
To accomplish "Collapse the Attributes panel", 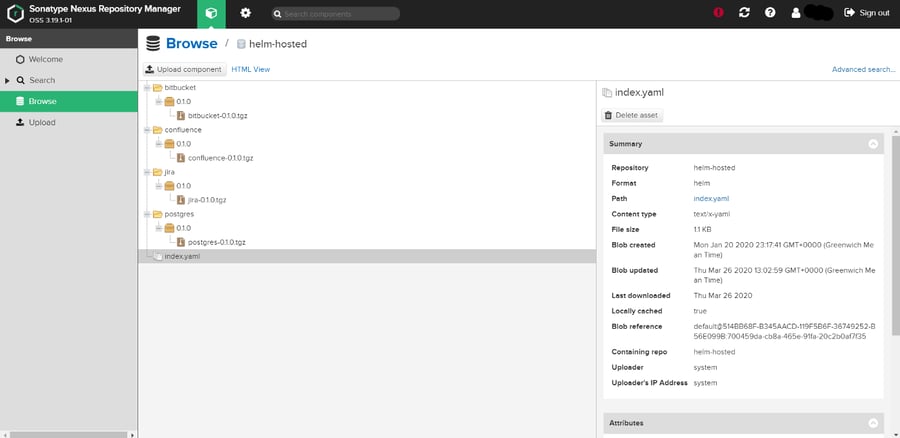I will (x=873, y=423).
